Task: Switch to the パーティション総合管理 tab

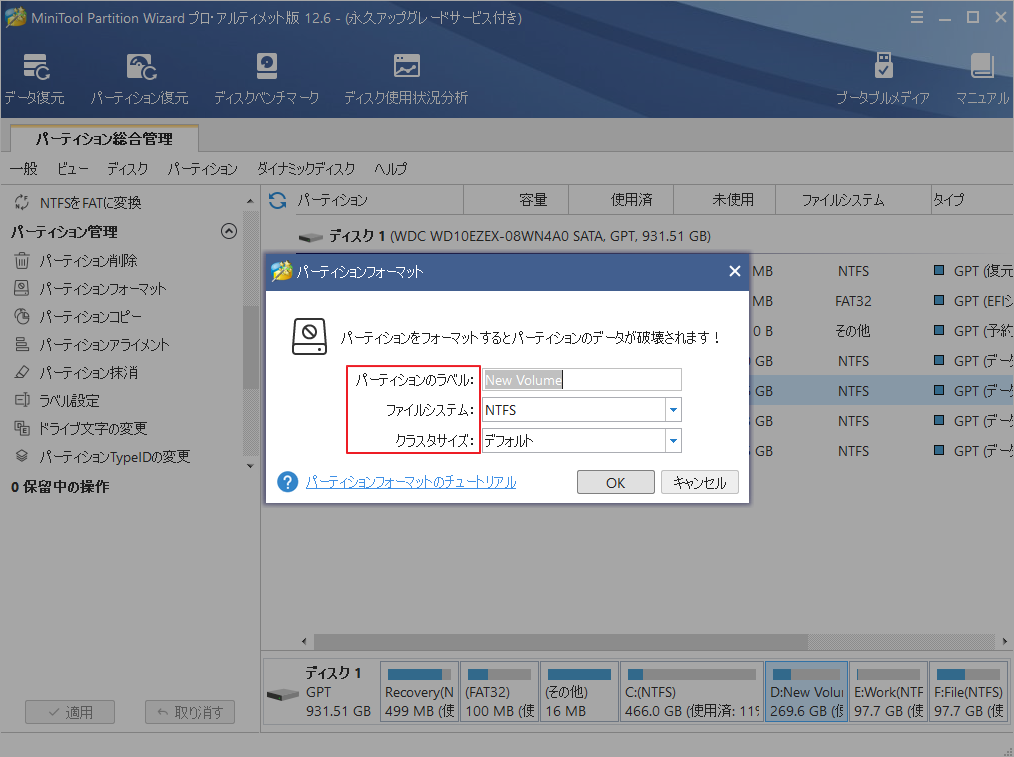Action: (103, 141)
